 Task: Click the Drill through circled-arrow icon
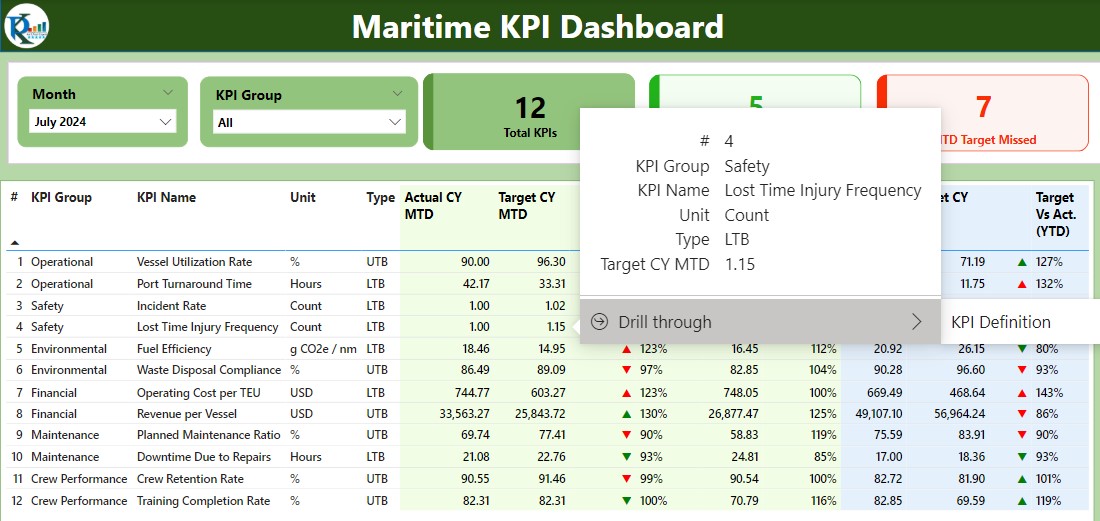coord(599,322)
